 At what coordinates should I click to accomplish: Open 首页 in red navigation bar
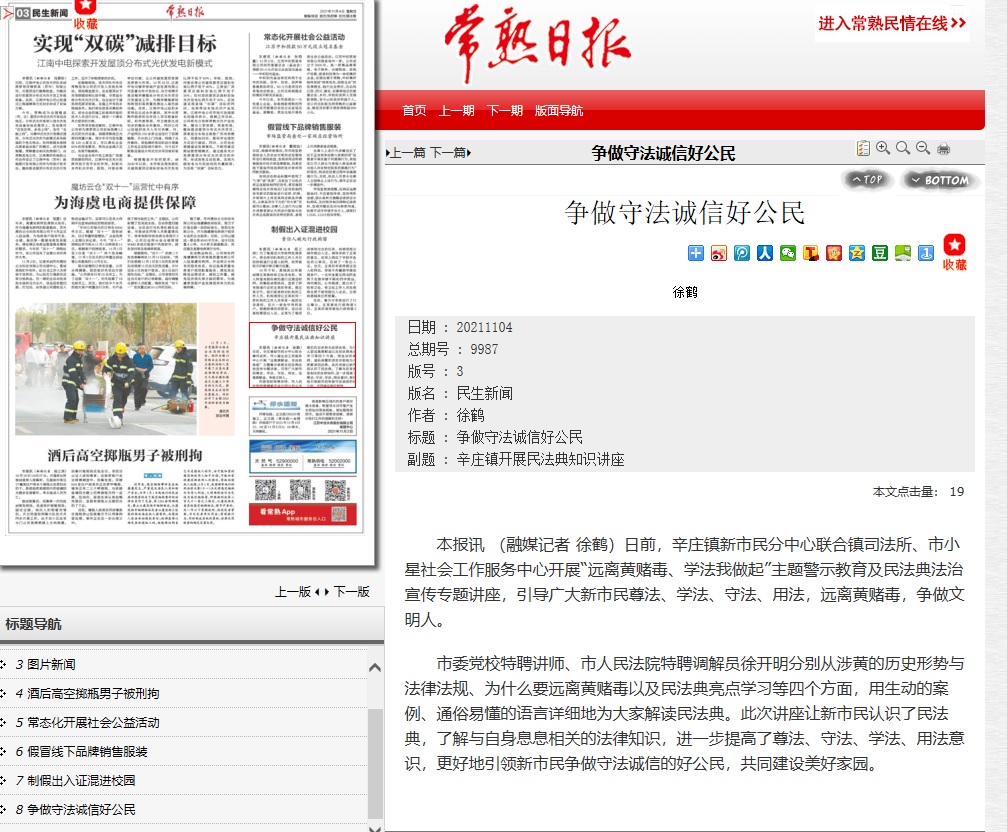414,110
